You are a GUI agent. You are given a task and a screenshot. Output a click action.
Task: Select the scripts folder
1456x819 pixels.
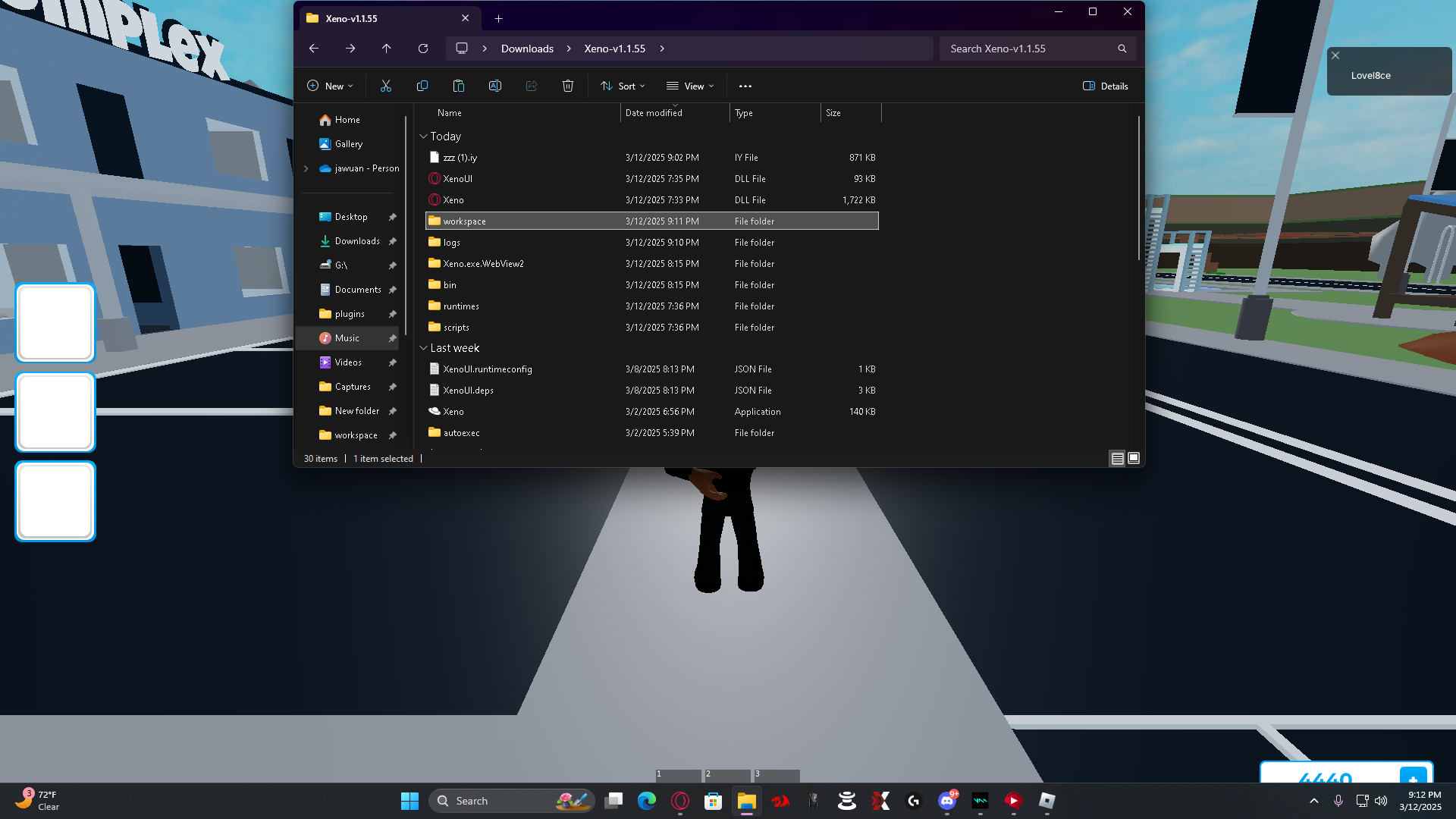pyautogui.click(x=456, y=328)
